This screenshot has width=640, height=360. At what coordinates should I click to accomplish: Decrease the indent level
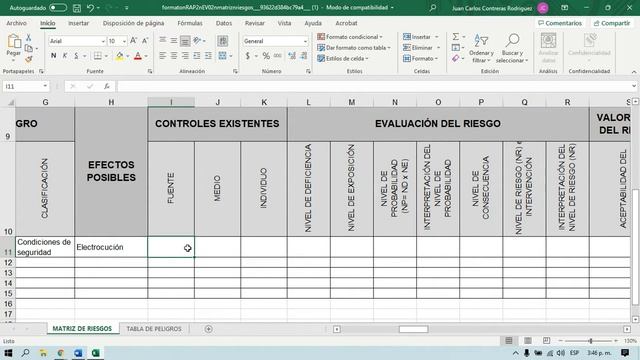point(197,56)
